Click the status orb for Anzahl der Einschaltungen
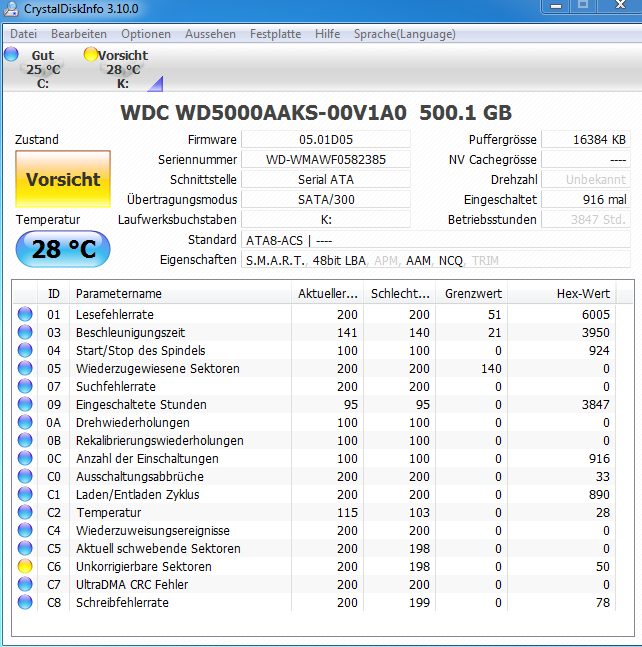This screenshot has height=647, width=642. 25,458
